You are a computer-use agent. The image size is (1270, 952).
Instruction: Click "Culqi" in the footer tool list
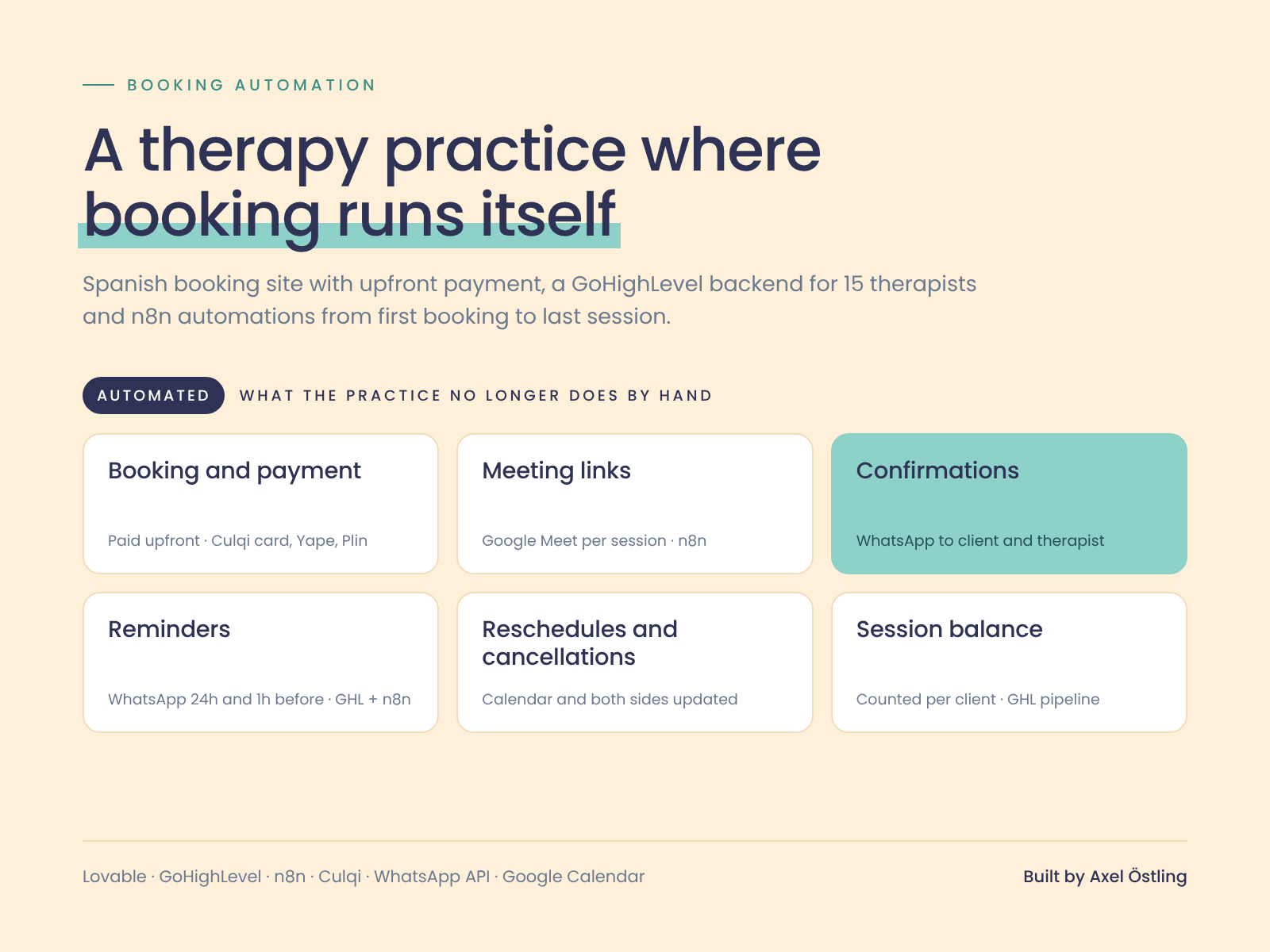(x=340, y=877)
